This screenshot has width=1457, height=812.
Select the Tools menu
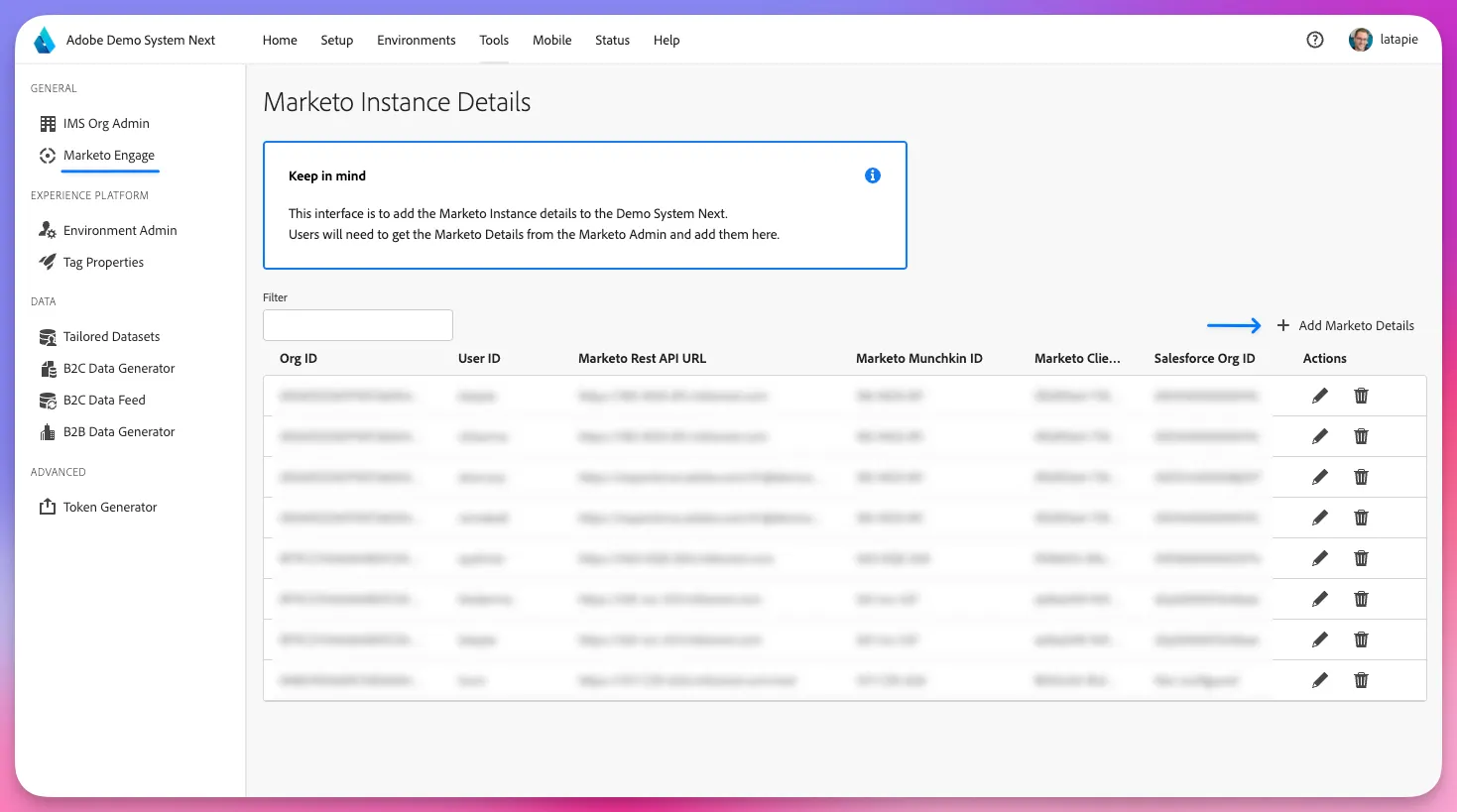pos(494,41)
